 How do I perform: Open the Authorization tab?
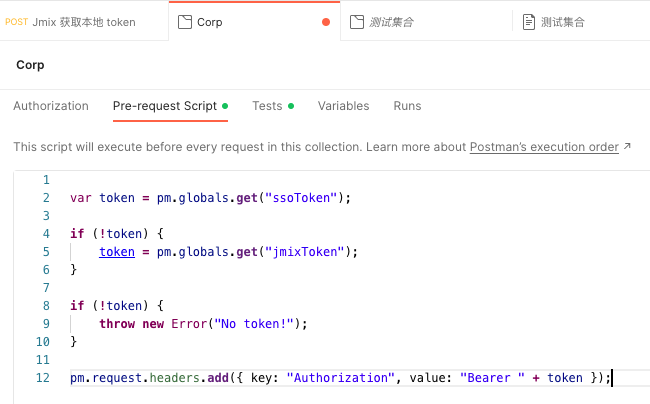(51, 106)
